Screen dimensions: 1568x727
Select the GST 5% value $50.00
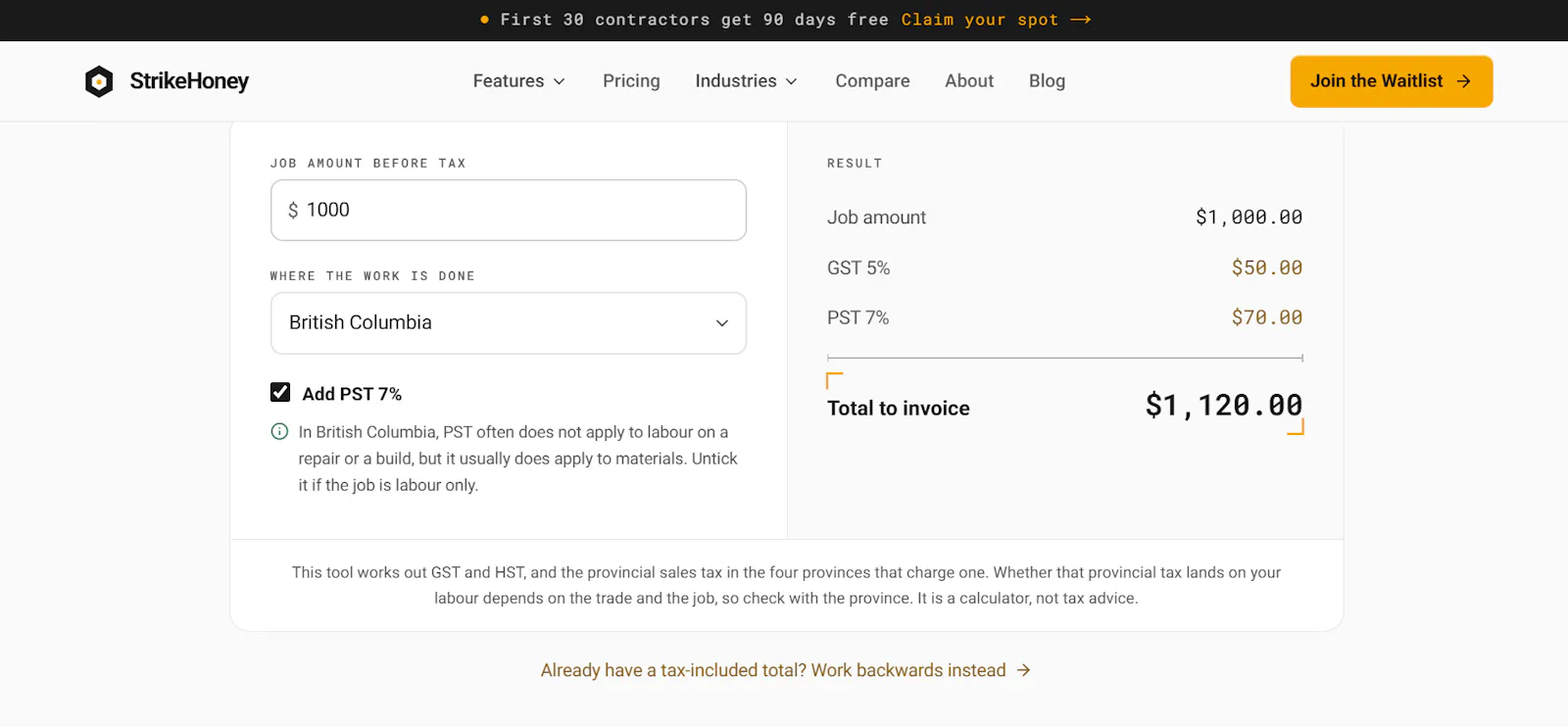tap(1267, 267)
